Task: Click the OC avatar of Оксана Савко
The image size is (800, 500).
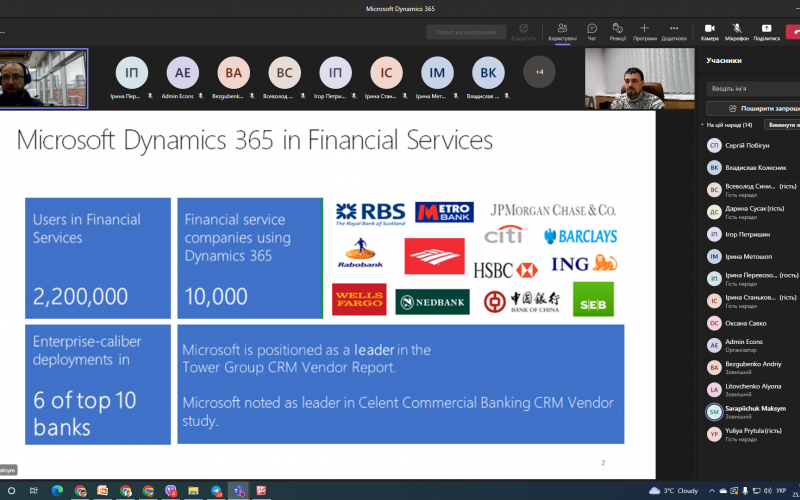Action: pos(714,323)
